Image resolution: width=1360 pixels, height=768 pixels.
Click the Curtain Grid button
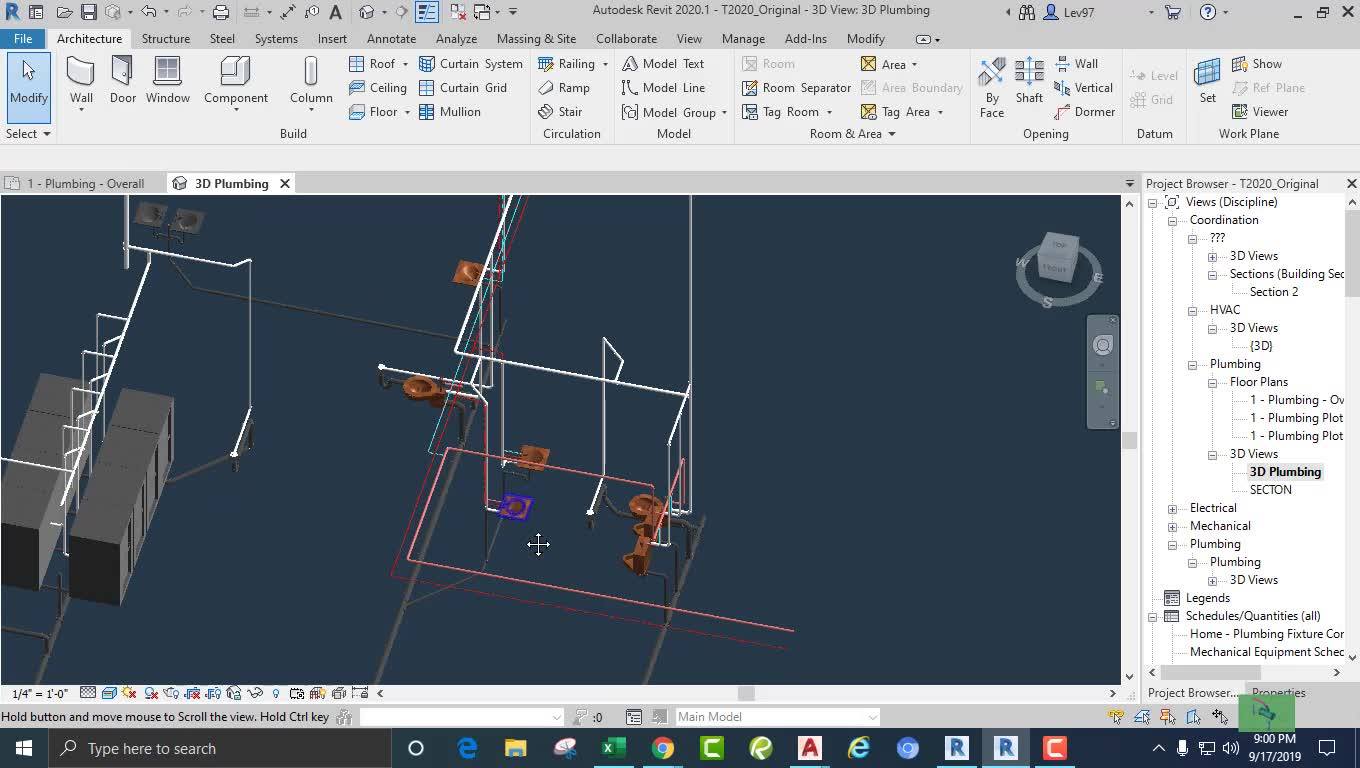click(462, 88)
